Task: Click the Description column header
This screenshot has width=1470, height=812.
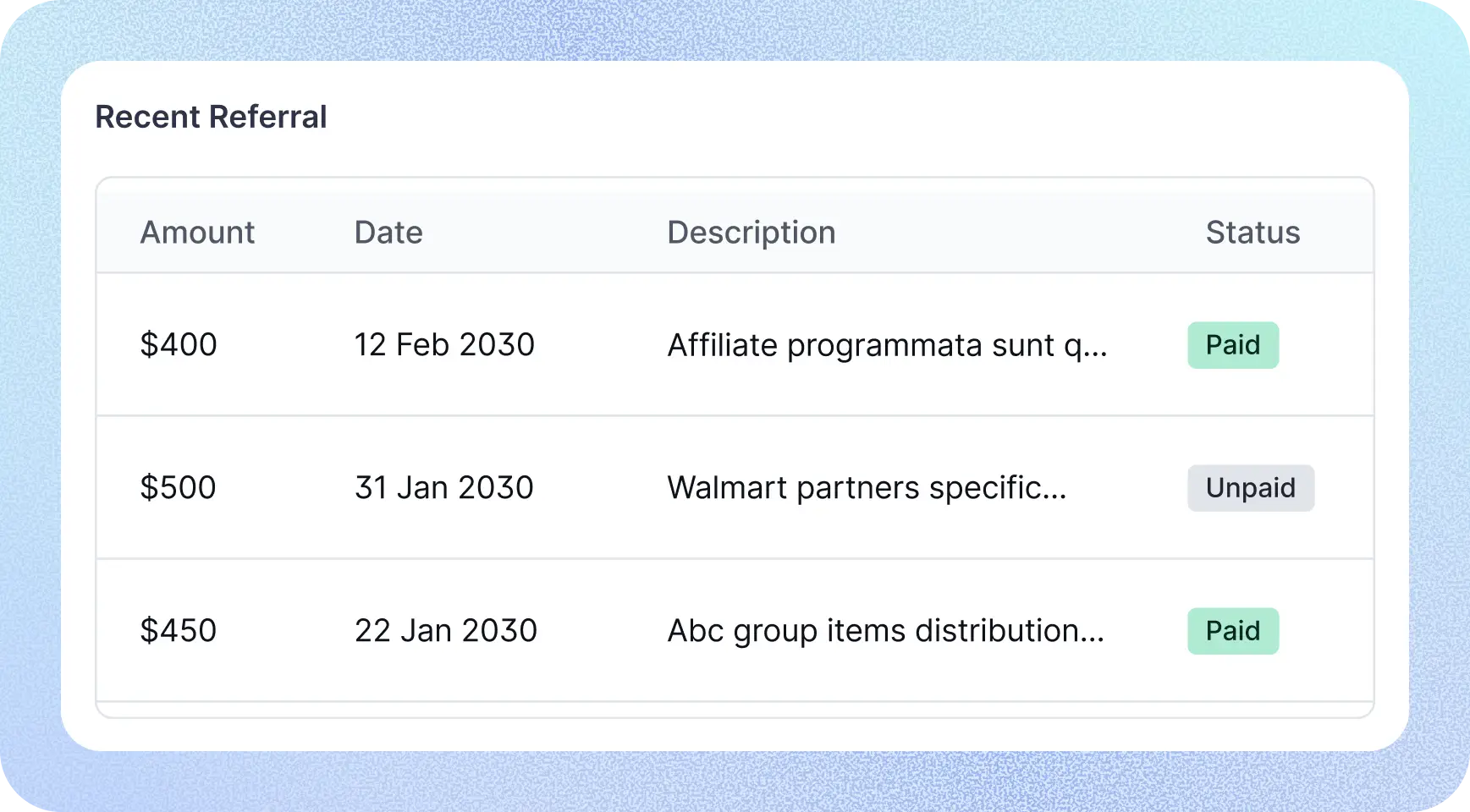Action: pyautogui.click(x=751, y=233)
